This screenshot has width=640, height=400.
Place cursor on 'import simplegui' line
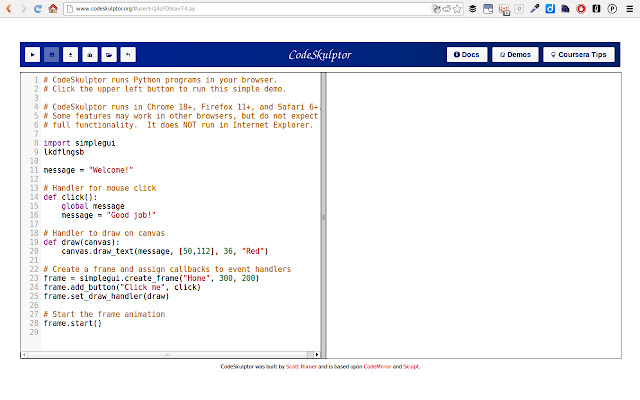coord(80,143)
